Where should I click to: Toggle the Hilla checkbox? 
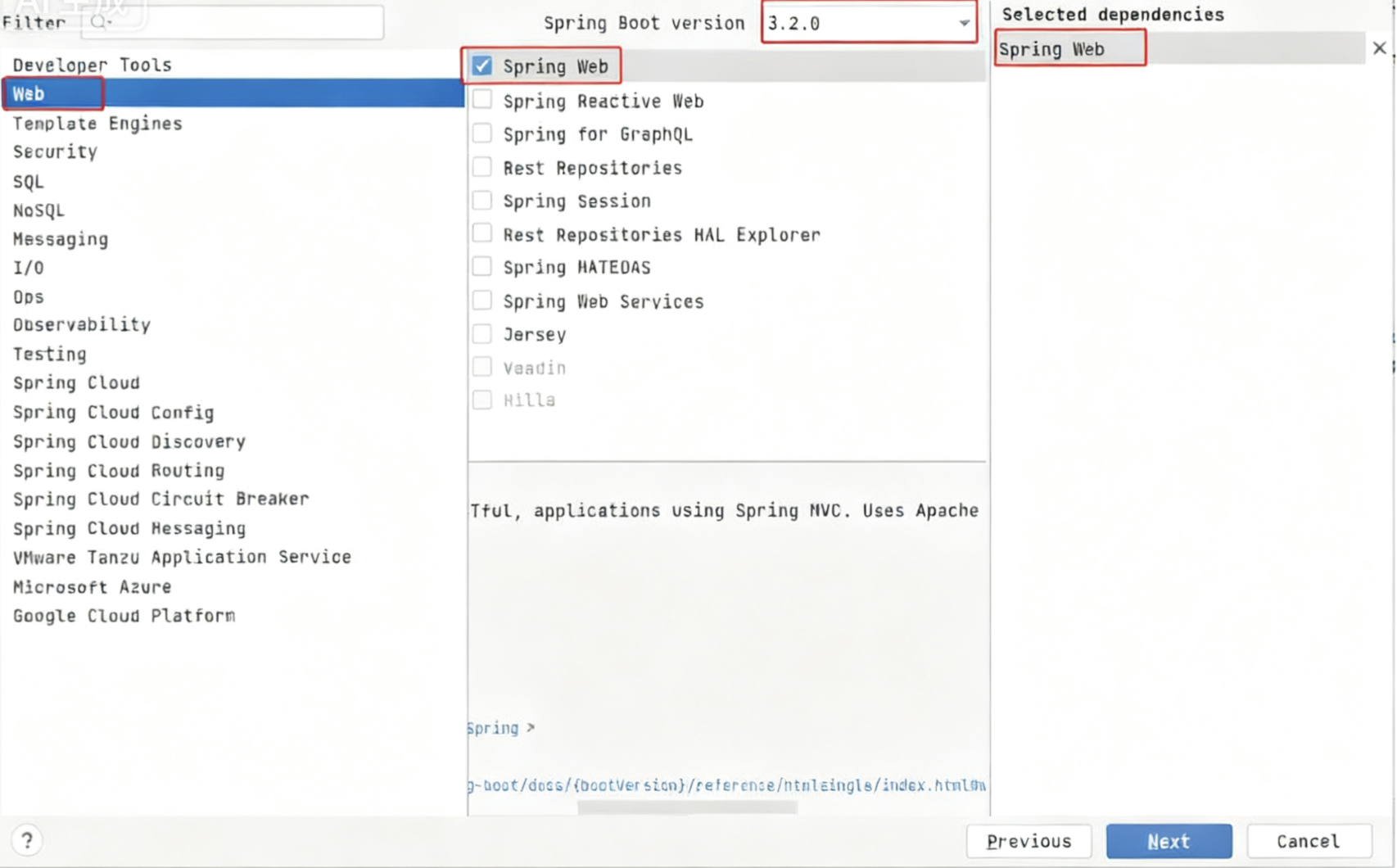482,400
